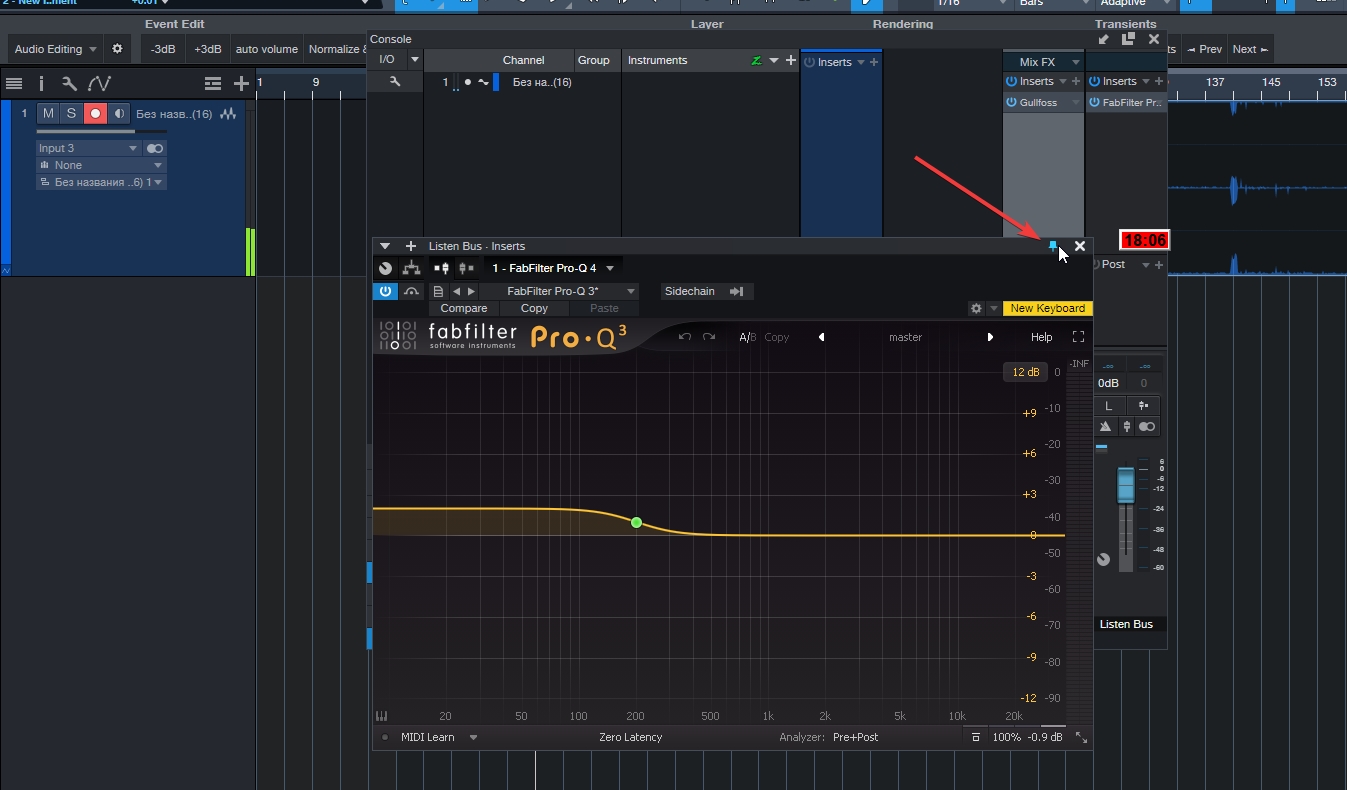
Task: Click Pro-Q redo arrow
Action: coord(709,337)
